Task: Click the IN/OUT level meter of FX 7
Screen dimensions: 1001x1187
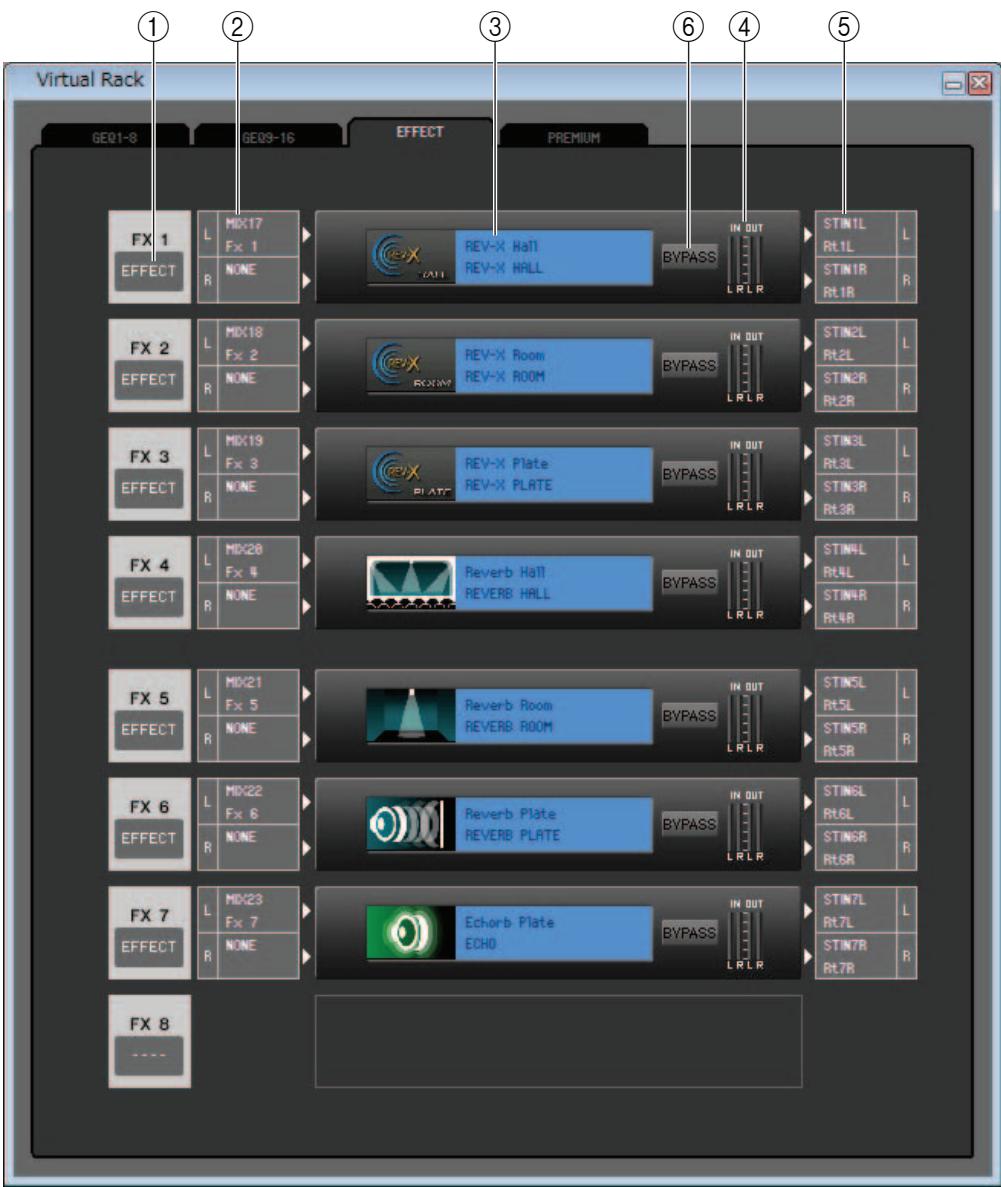Action: (746, 935)
